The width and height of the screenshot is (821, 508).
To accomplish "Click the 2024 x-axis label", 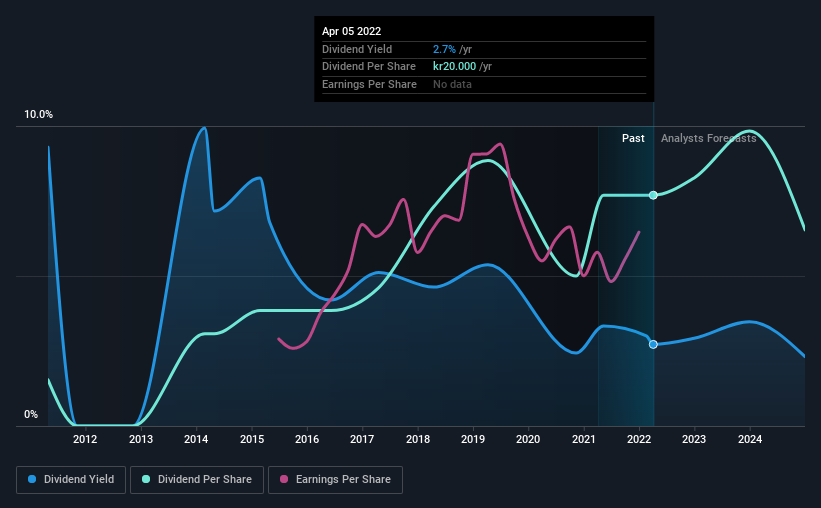I will click(x=750, y=439).
